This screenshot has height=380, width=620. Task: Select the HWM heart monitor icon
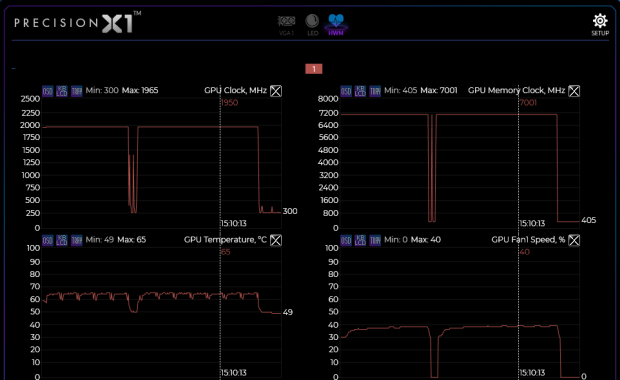[336, 25]
